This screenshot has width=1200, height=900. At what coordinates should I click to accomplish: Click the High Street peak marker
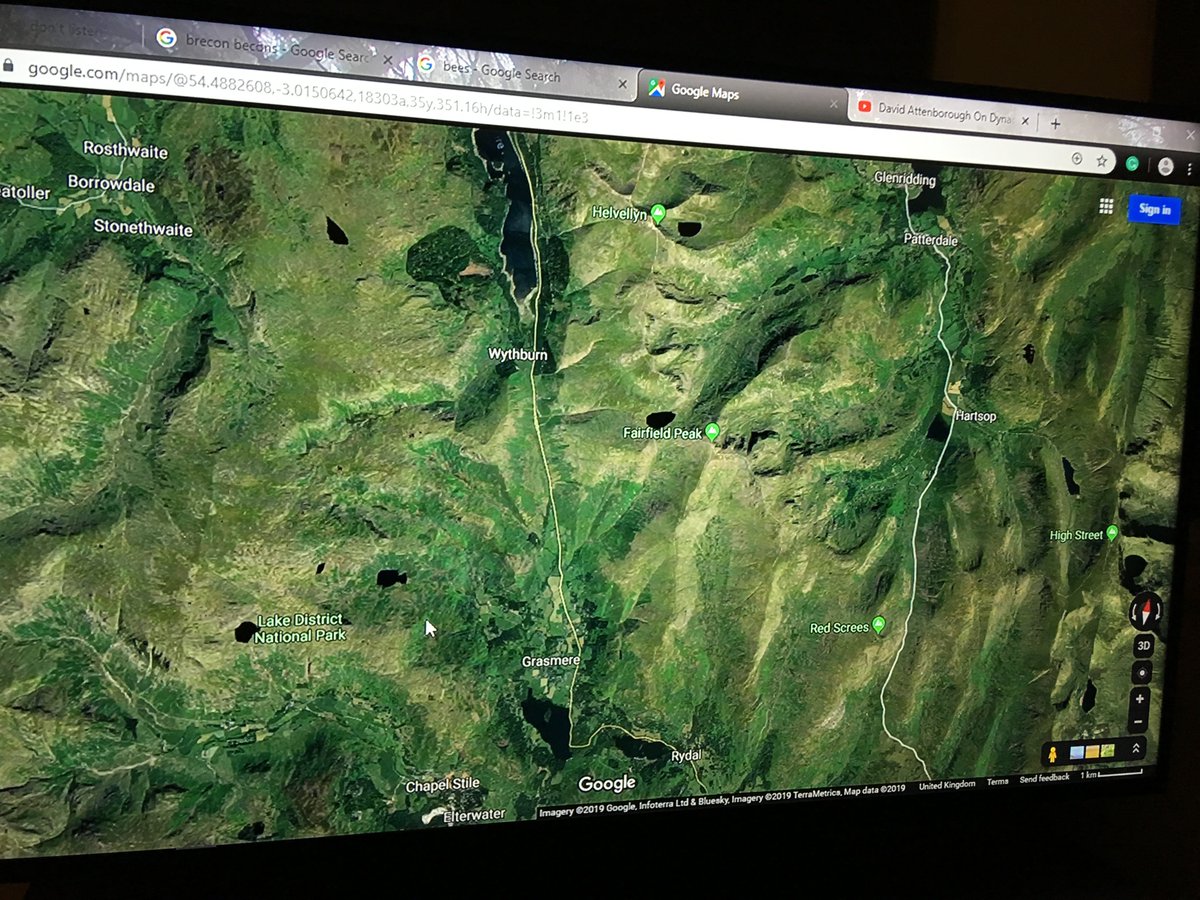pyautogui.click(x=1112, y=534)
